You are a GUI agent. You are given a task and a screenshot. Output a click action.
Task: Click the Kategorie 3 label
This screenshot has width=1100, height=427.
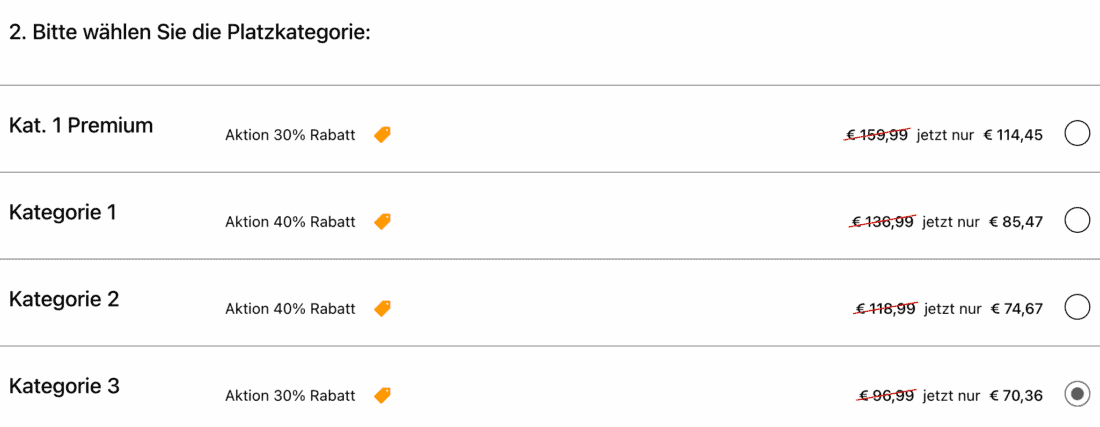[64, 387]
